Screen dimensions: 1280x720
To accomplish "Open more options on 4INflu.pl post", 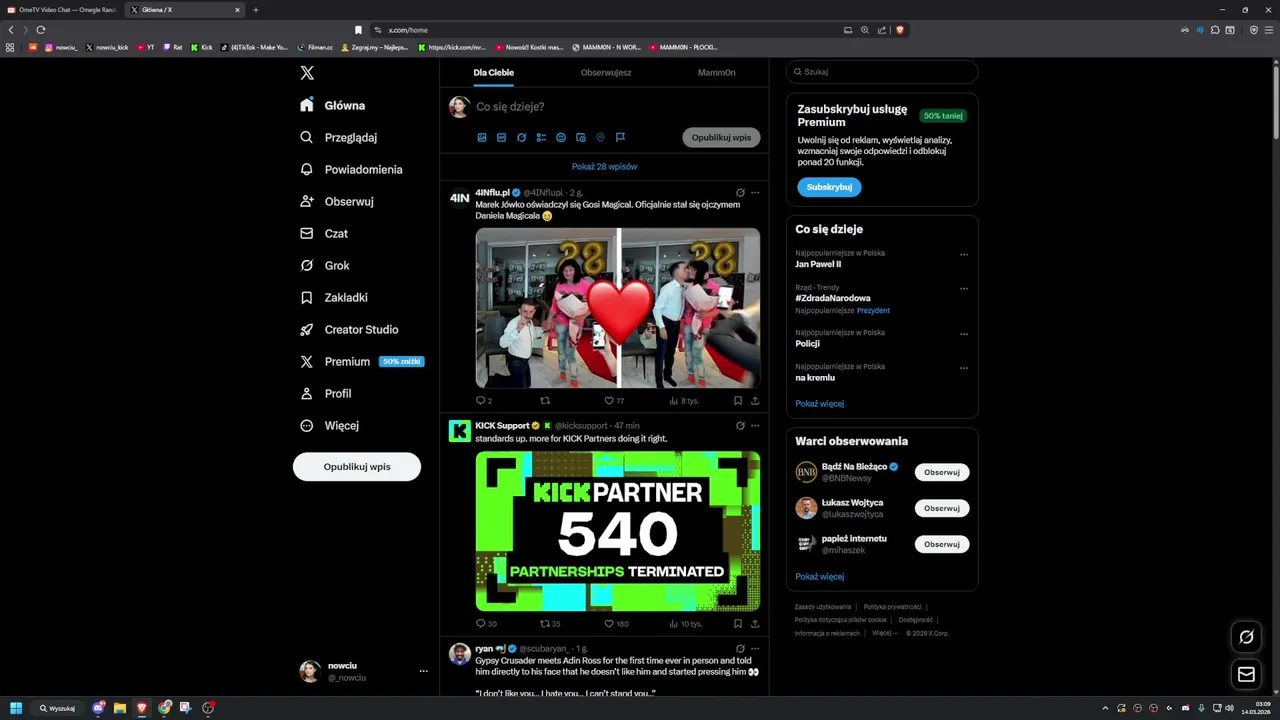I will pyautogui.click(x=755, y=192).
